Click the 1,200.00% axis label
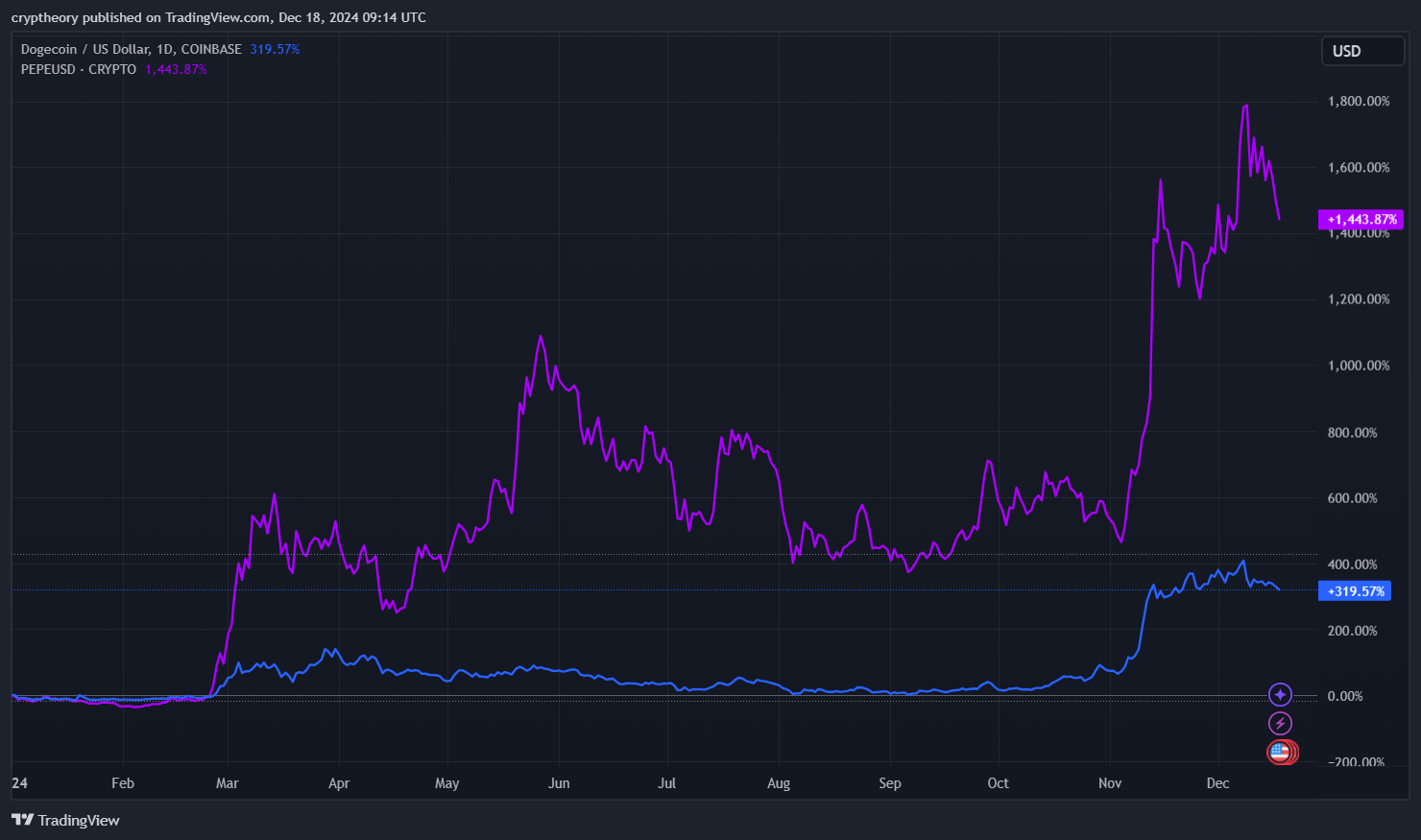 (1359, 300)
